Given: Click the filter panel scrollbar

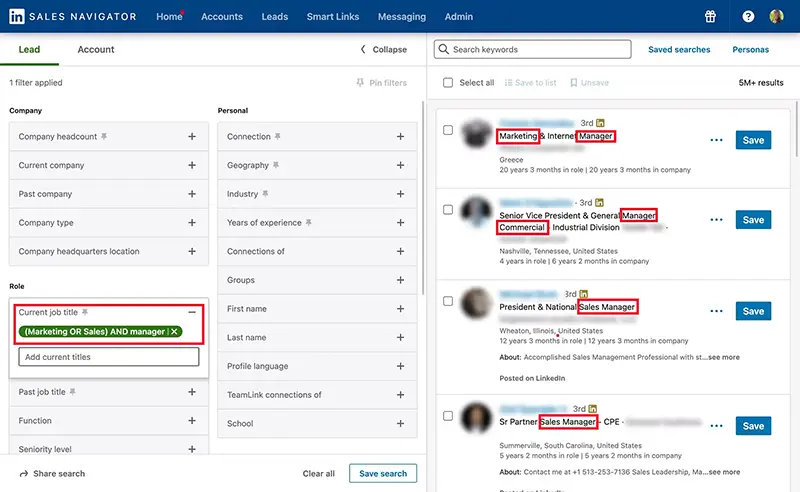Looking at the screenshot, I should (423, 198).
